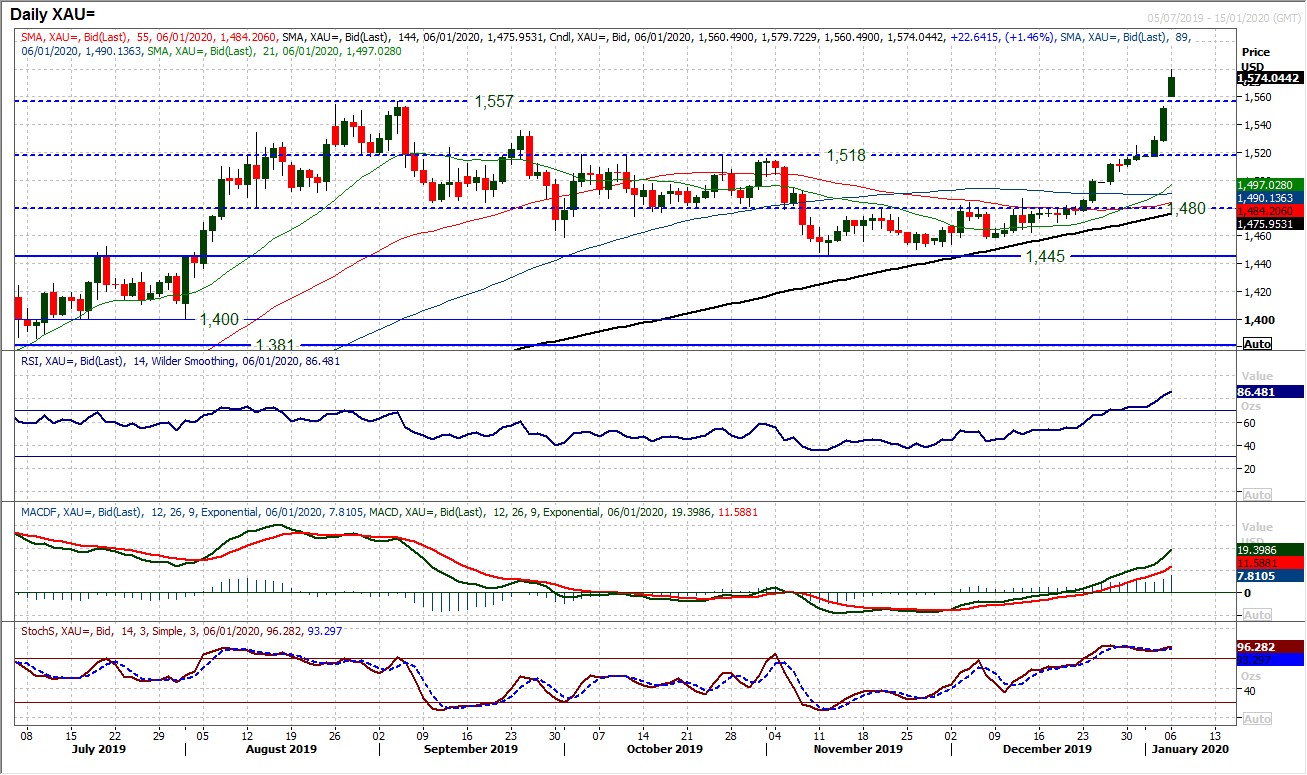Viewport: 1307px width, 775px height.
Task: Select the RSI value tag 86.481
Action: coord(1267,392)
